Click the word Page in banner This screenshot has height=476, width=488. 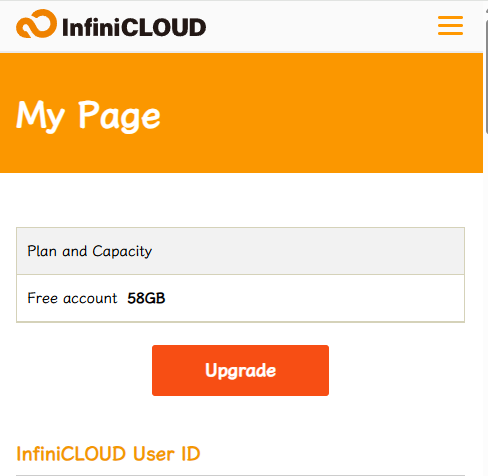click(119, 116)
